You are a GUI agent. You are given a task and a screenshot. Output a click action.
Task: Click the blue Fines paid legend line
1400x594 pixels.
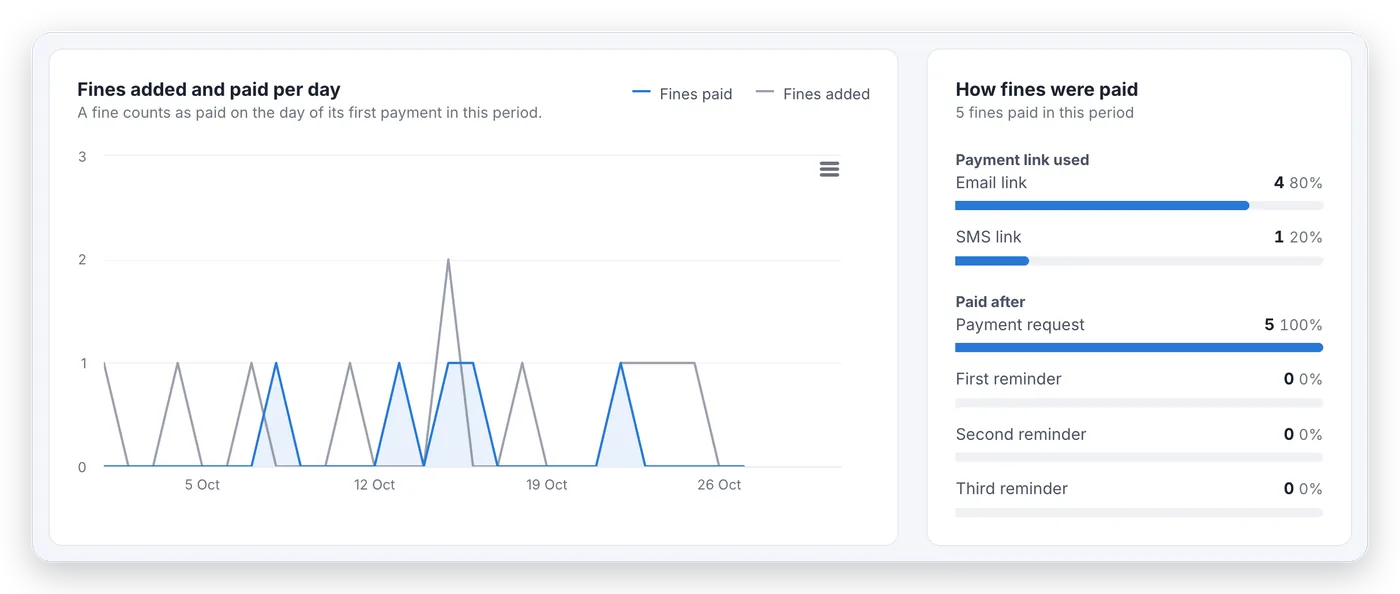[641, 93]
